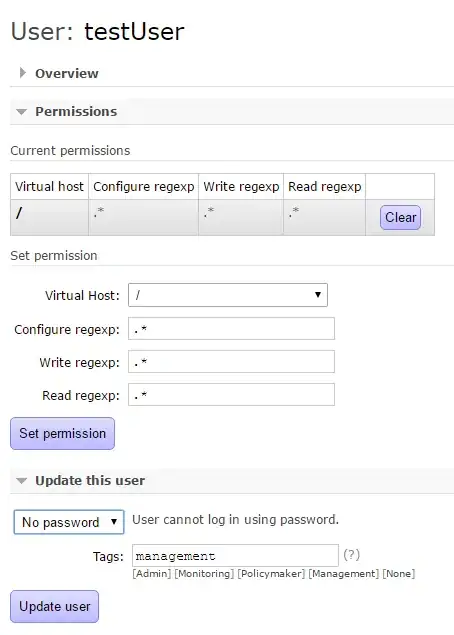The width and height of the screenshot is (454, 635).
Task: Collapse the Permissions section
Action: [x=21, y=112]
